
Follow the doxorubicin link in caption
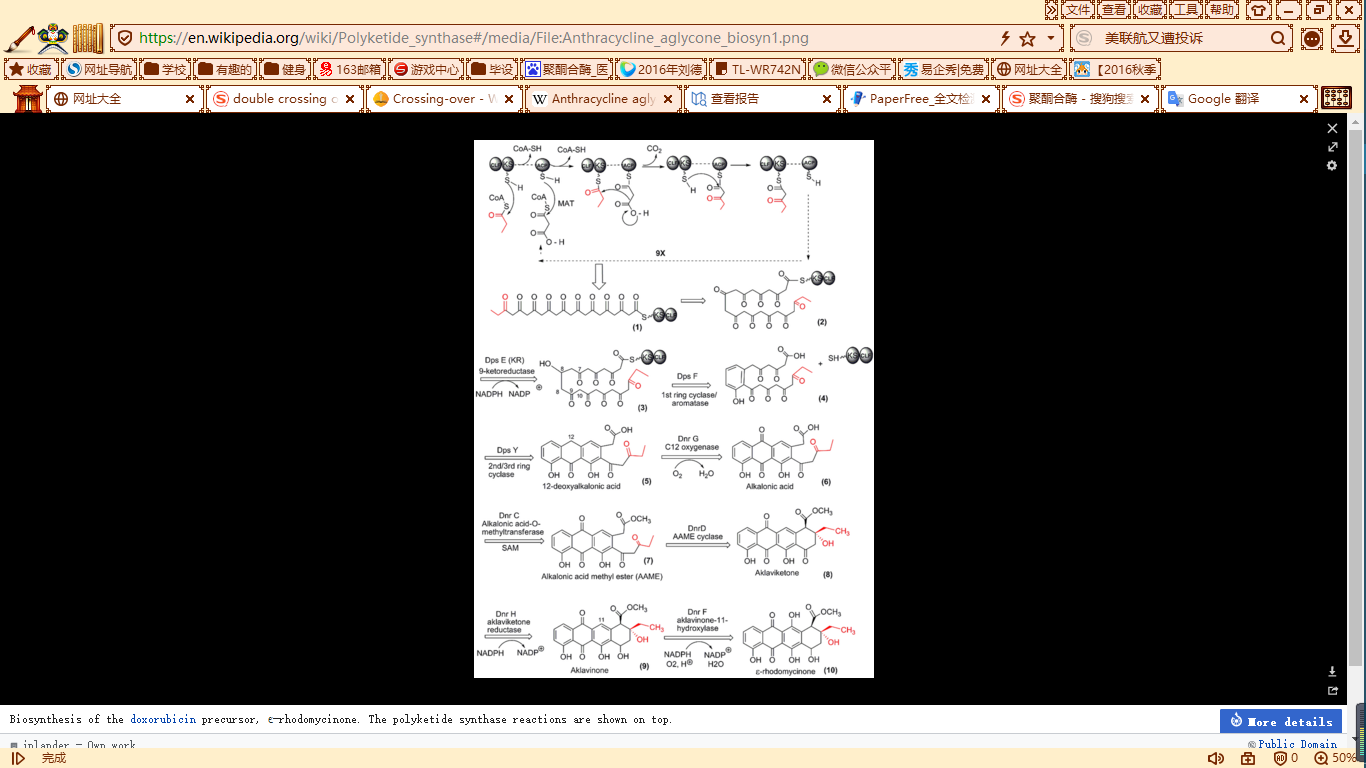(162, 720)
